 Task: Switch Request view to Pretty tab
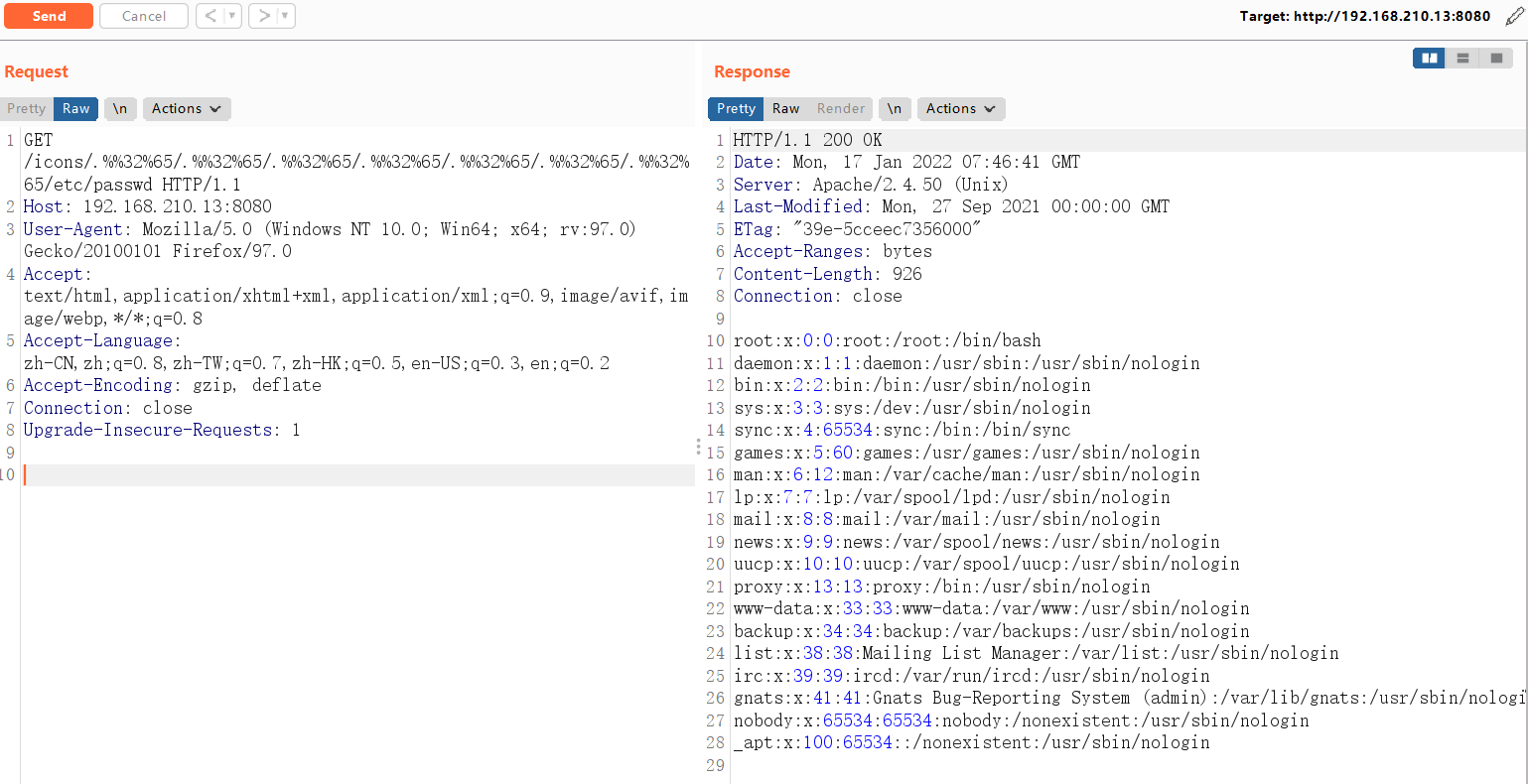[x=27, y=108]
